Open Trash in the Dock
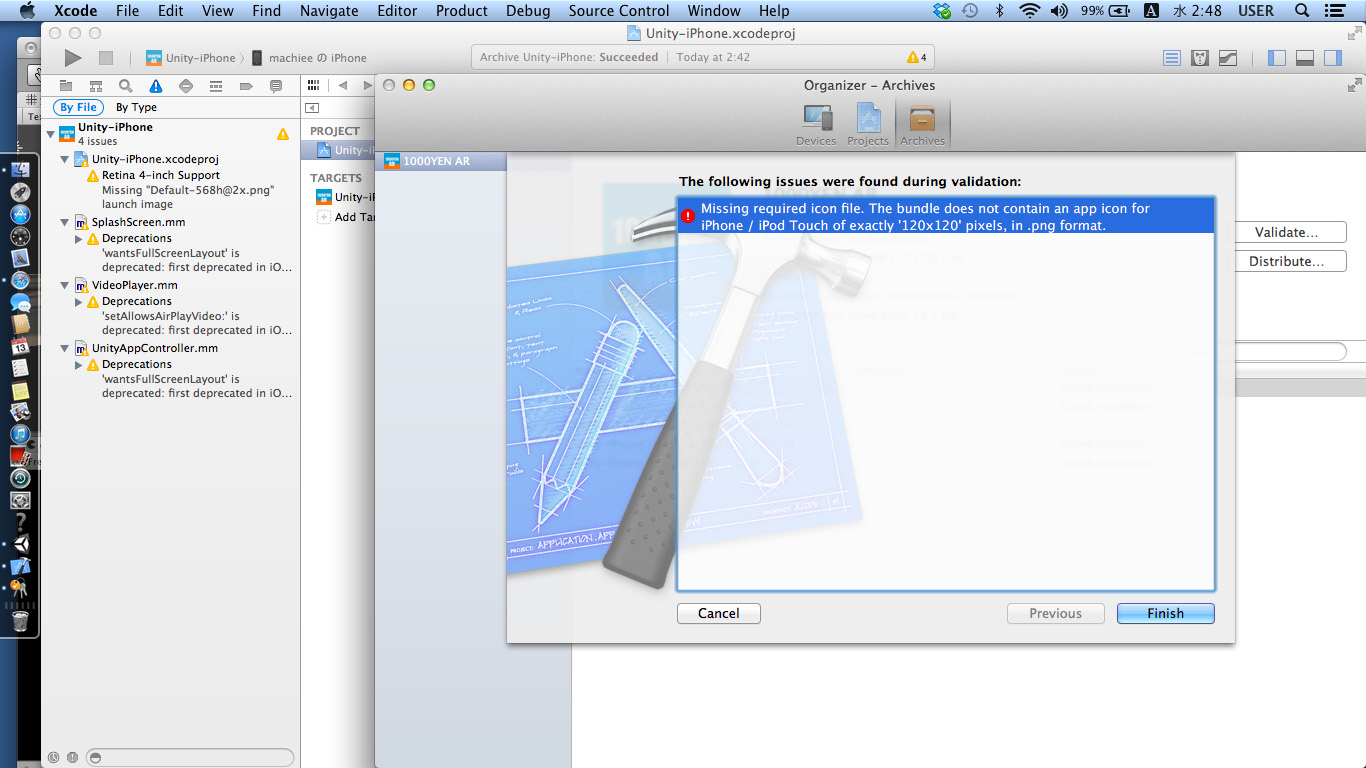This screenshot has height=768, width=1366. pyautogui.click(x=20, y=621)
